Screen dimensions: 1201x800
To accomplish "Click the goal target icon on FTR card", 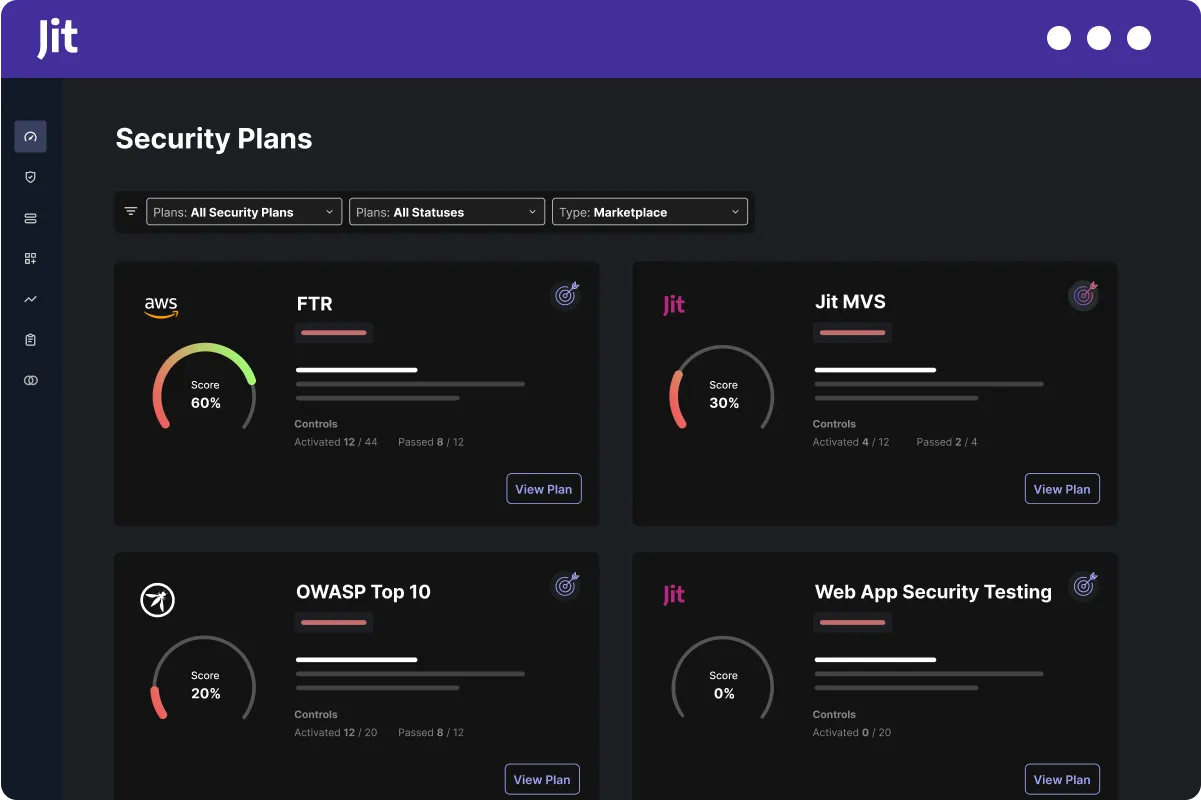I will pyautogui.click(x=566, y=295).
